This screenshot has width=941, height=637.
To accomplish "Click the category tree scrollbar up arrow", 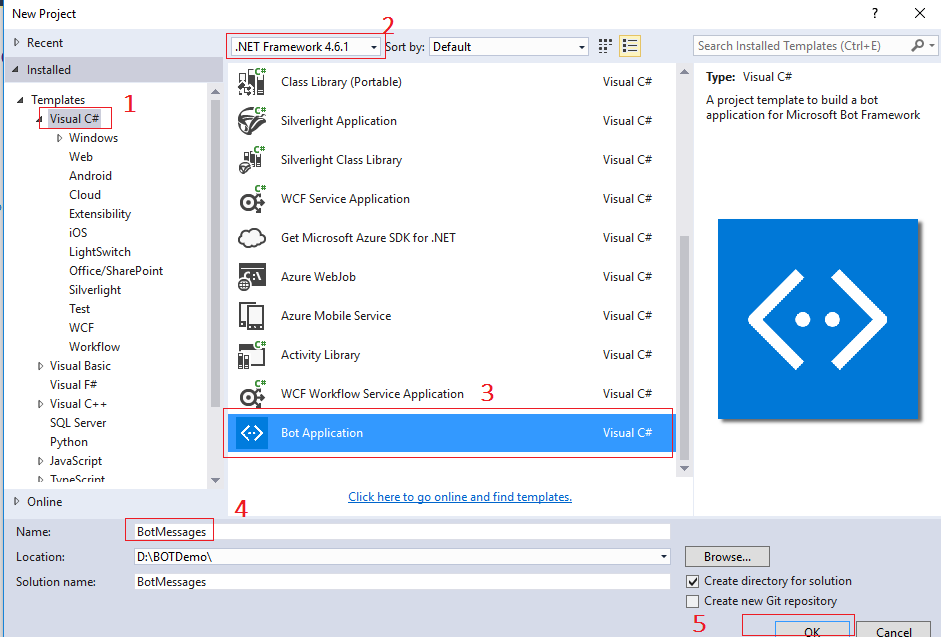I will click(215, 91).
